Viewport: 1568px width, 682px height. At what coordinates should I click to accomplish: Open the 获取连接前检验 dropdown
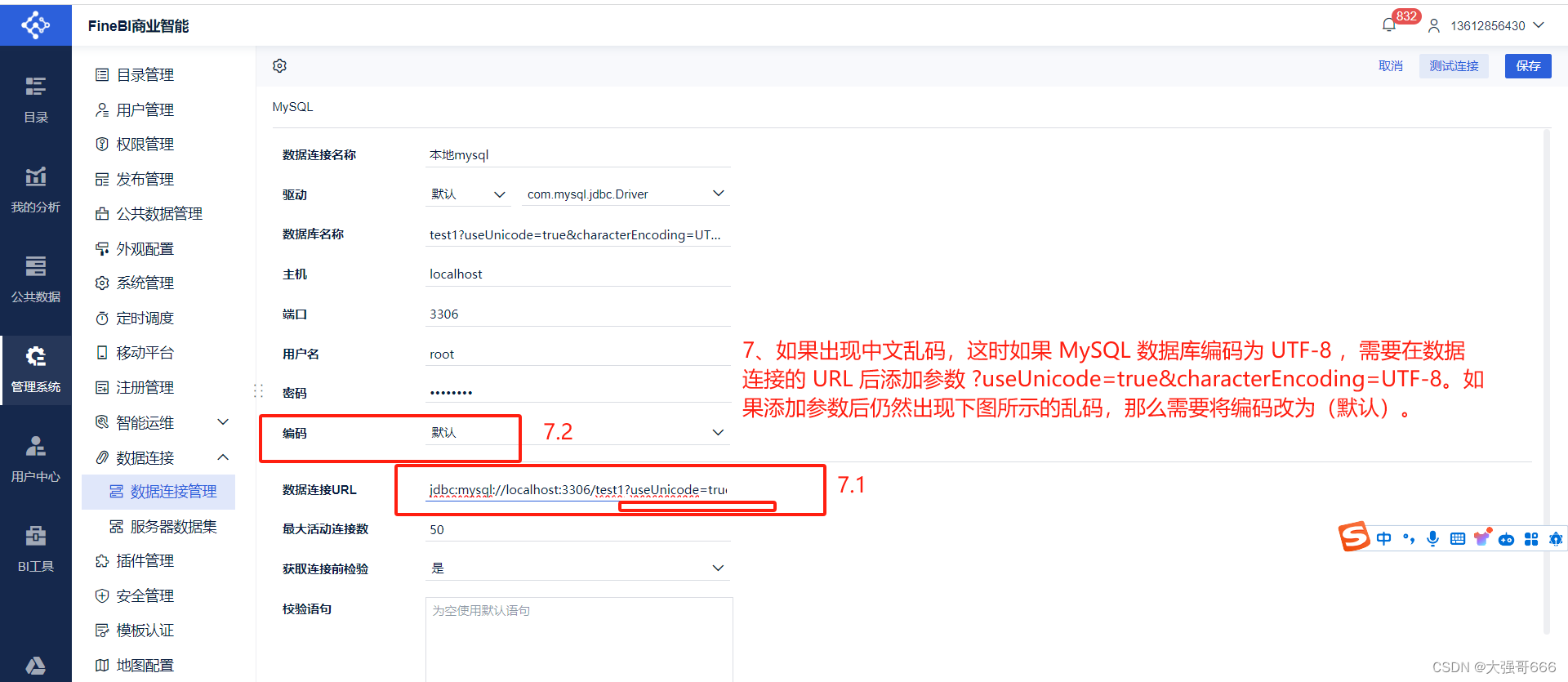point(577,568)
